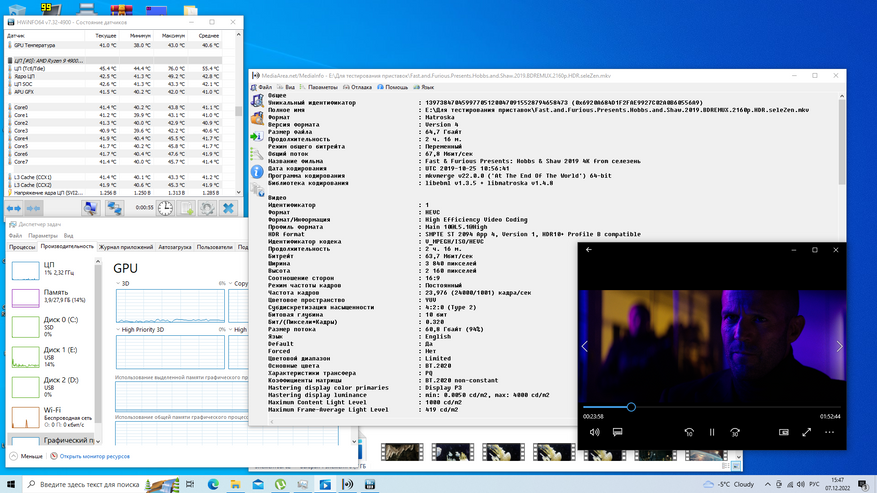Pause the playing video

[x=712, y=432]
